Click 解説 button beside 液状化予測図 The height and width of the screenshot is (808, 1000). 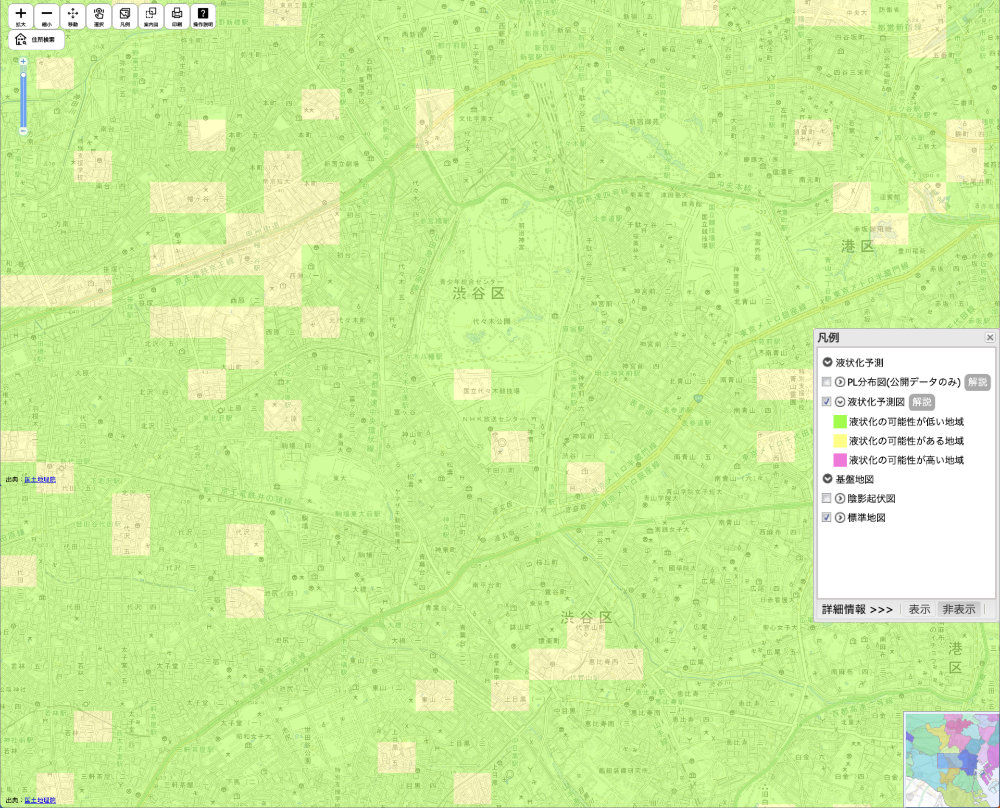921,402
